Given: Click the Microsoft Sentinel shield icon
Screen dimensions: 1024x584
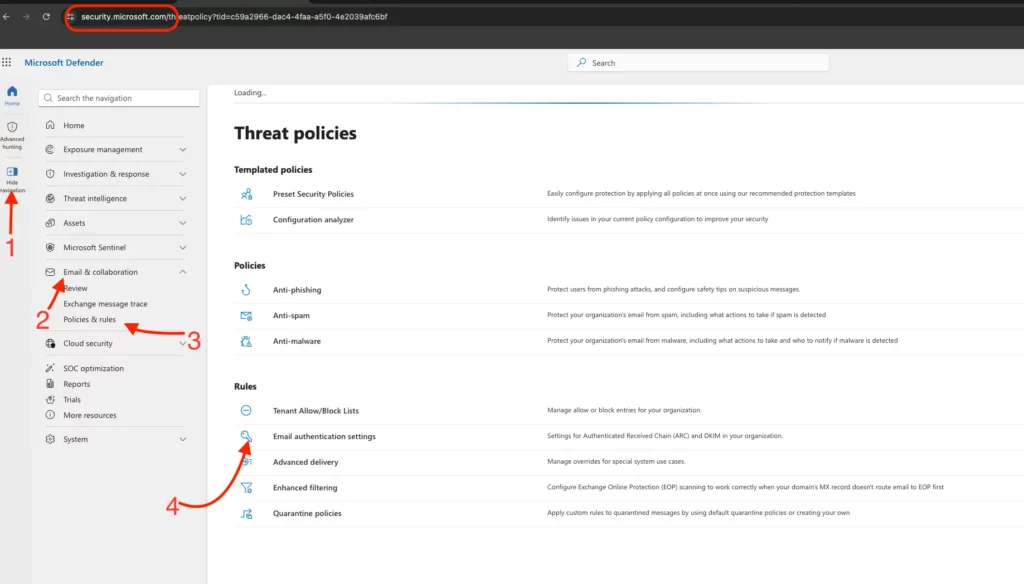Looking at the screenshot, I should click(50, 247).
